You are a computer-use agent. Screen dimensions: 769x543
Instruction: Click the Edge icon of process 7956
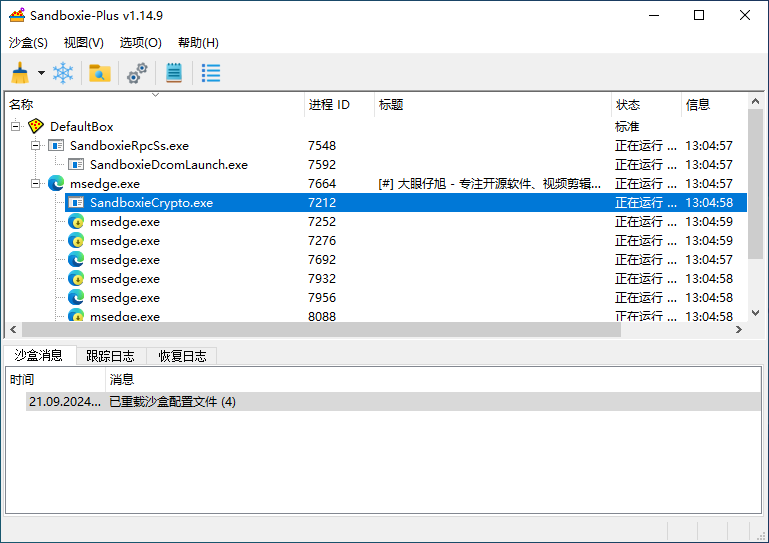click(76, 298)
